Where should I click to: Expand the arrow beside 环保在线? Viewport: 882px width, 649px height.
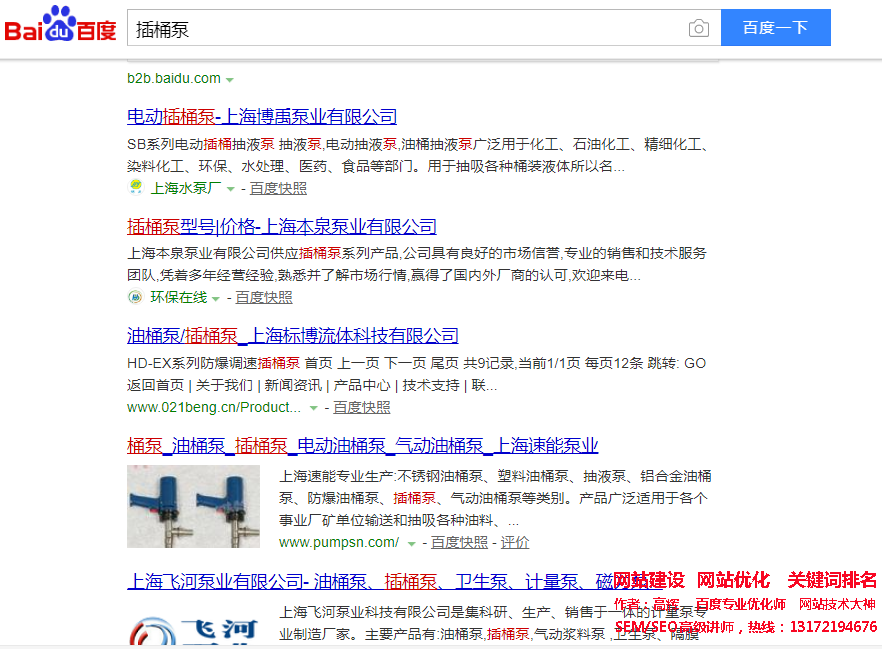click(215, 299)
